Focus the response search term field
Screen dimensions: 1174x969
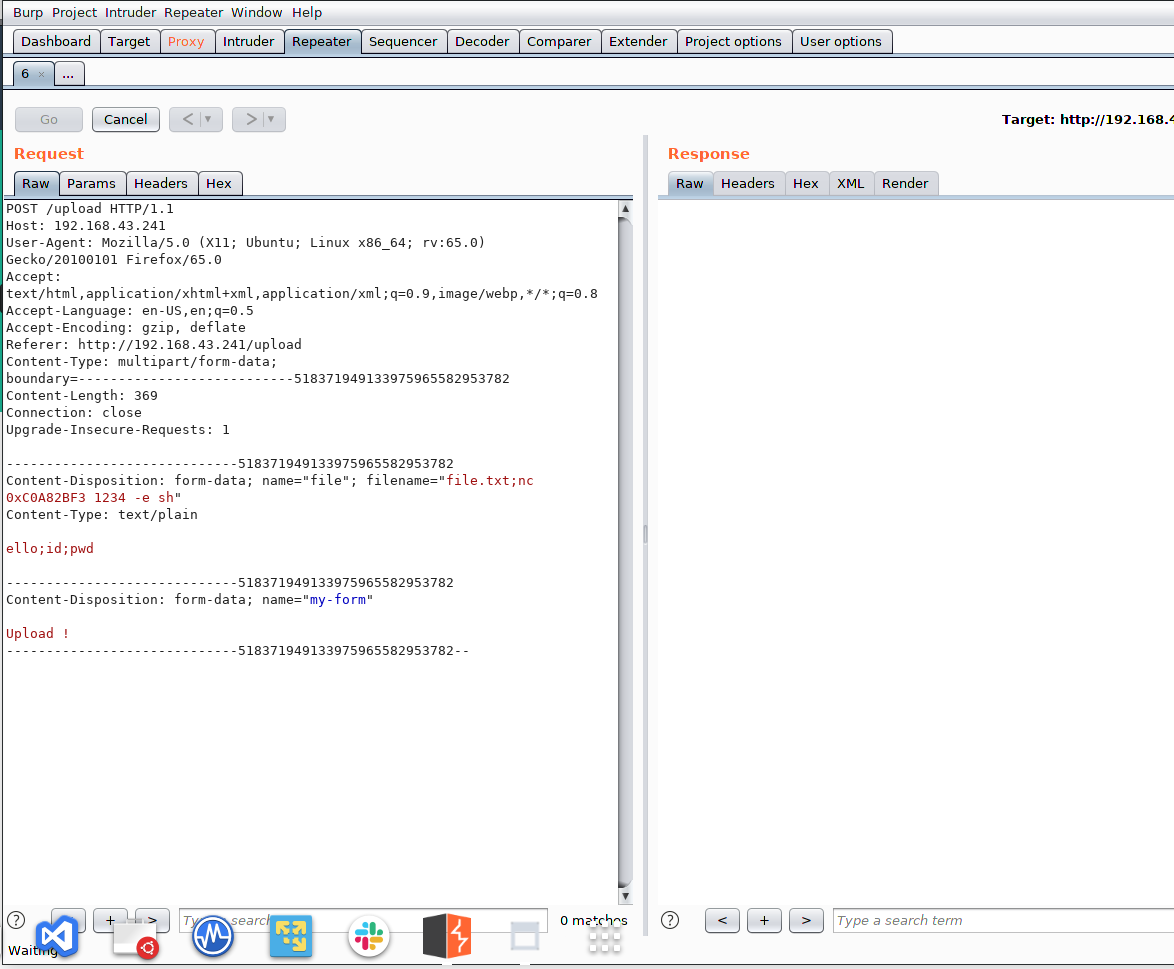(1003, 920)
